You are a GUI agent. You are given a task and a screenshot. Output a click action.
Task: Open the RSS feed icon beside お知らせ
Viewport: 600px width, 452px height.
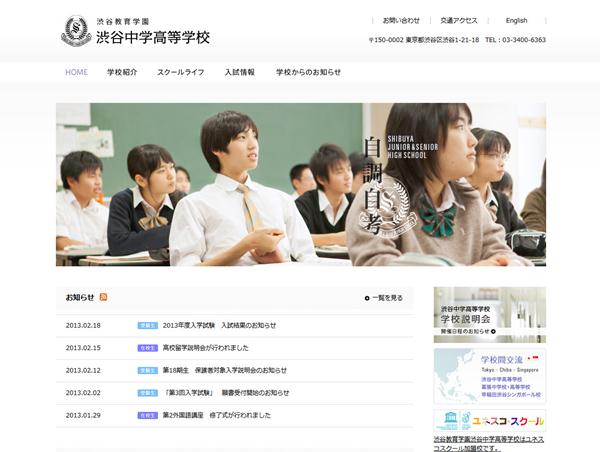103,297
